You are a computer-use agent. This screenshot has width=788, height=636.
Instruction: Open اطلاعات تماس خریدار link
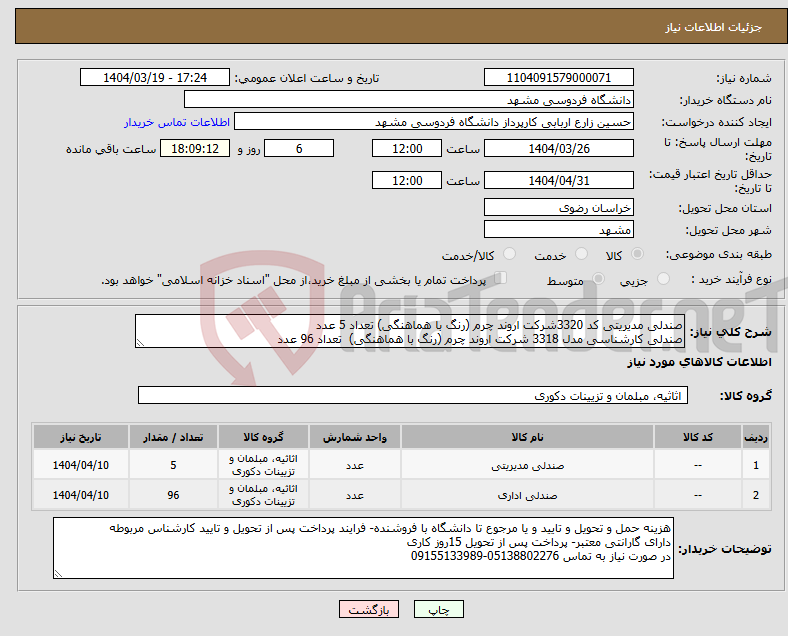pyautogui.click(x=176, y=122)
